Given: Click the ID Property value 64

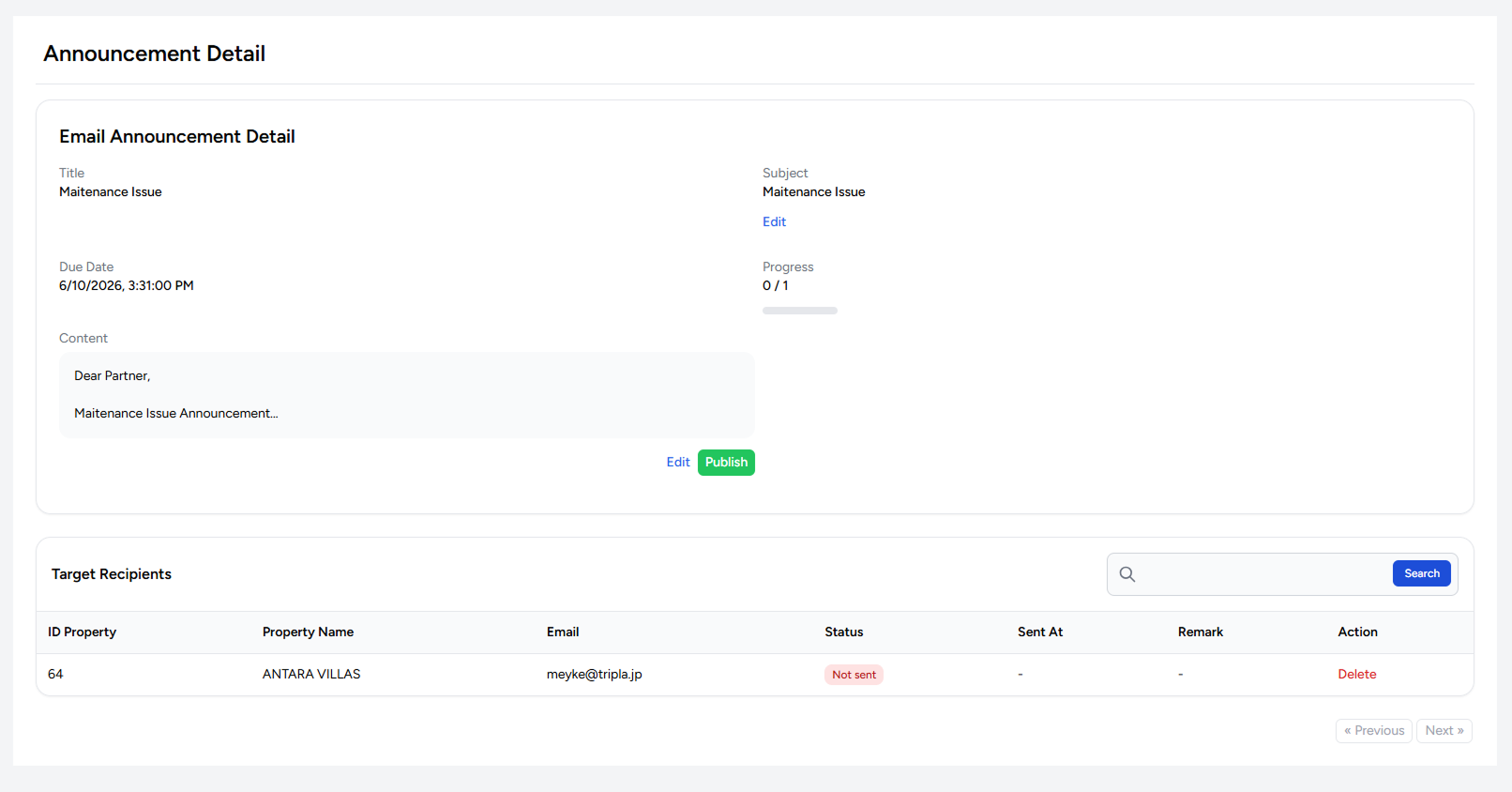Looking at the screenshot, I should click(x=55, y=675).
